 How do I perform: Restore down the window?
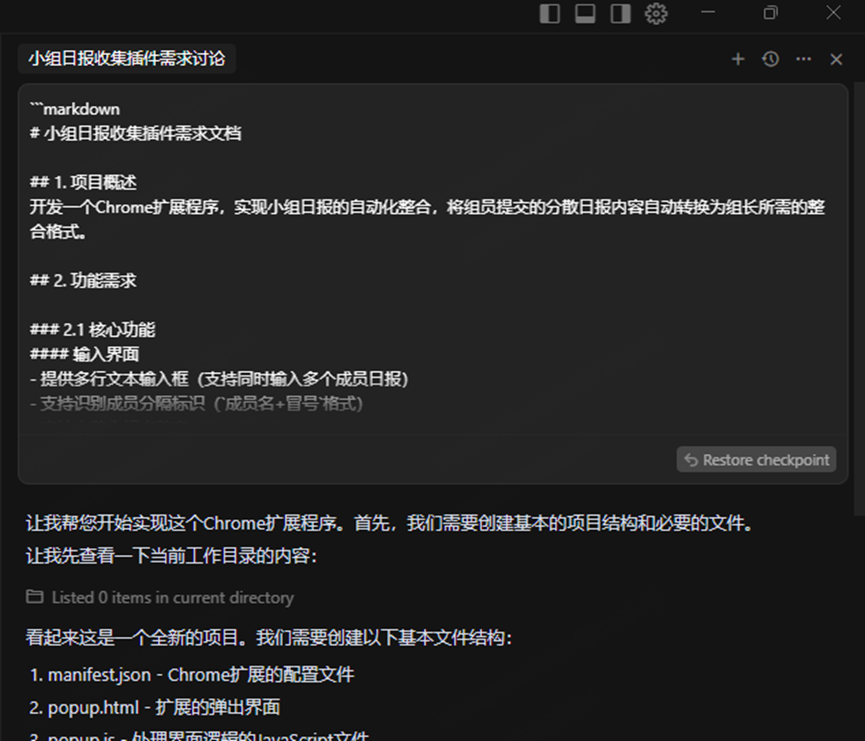coord(770,12)
